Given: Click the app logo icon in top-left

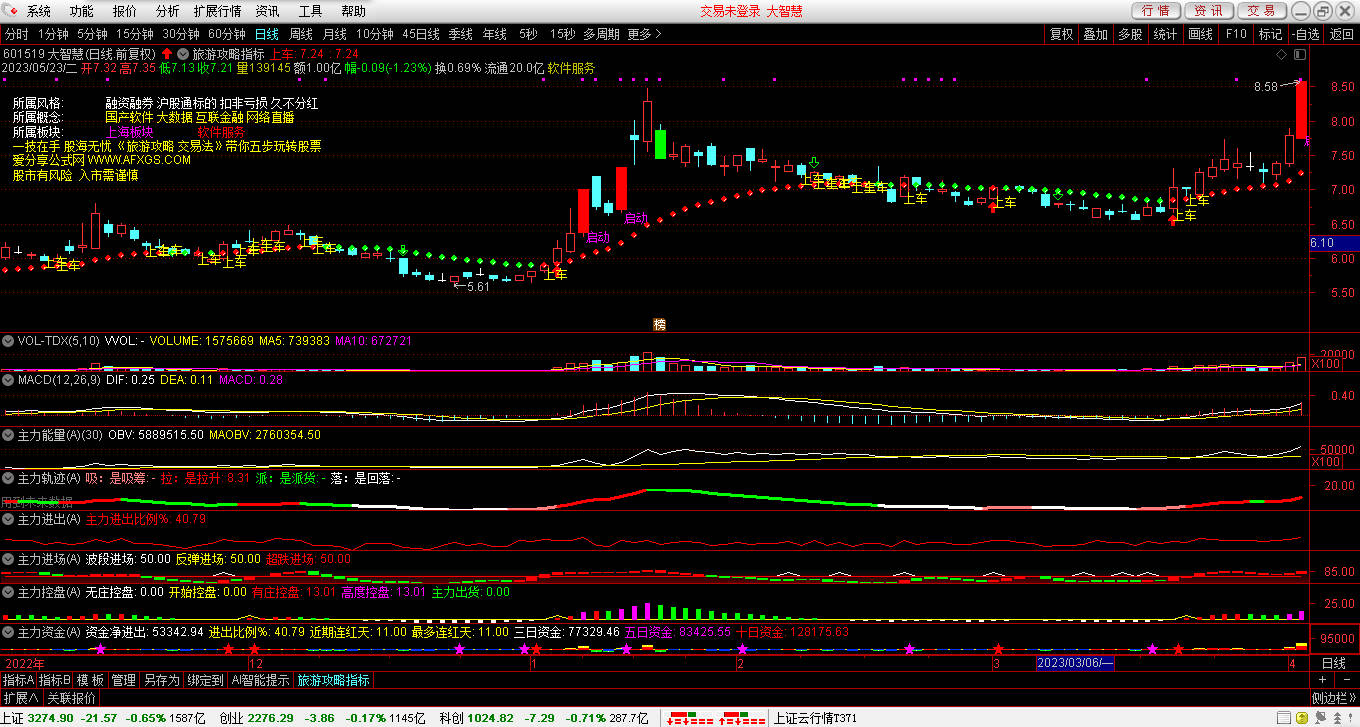Looking at the screenshot, I should pyautogui.click(x=11, y=11).
